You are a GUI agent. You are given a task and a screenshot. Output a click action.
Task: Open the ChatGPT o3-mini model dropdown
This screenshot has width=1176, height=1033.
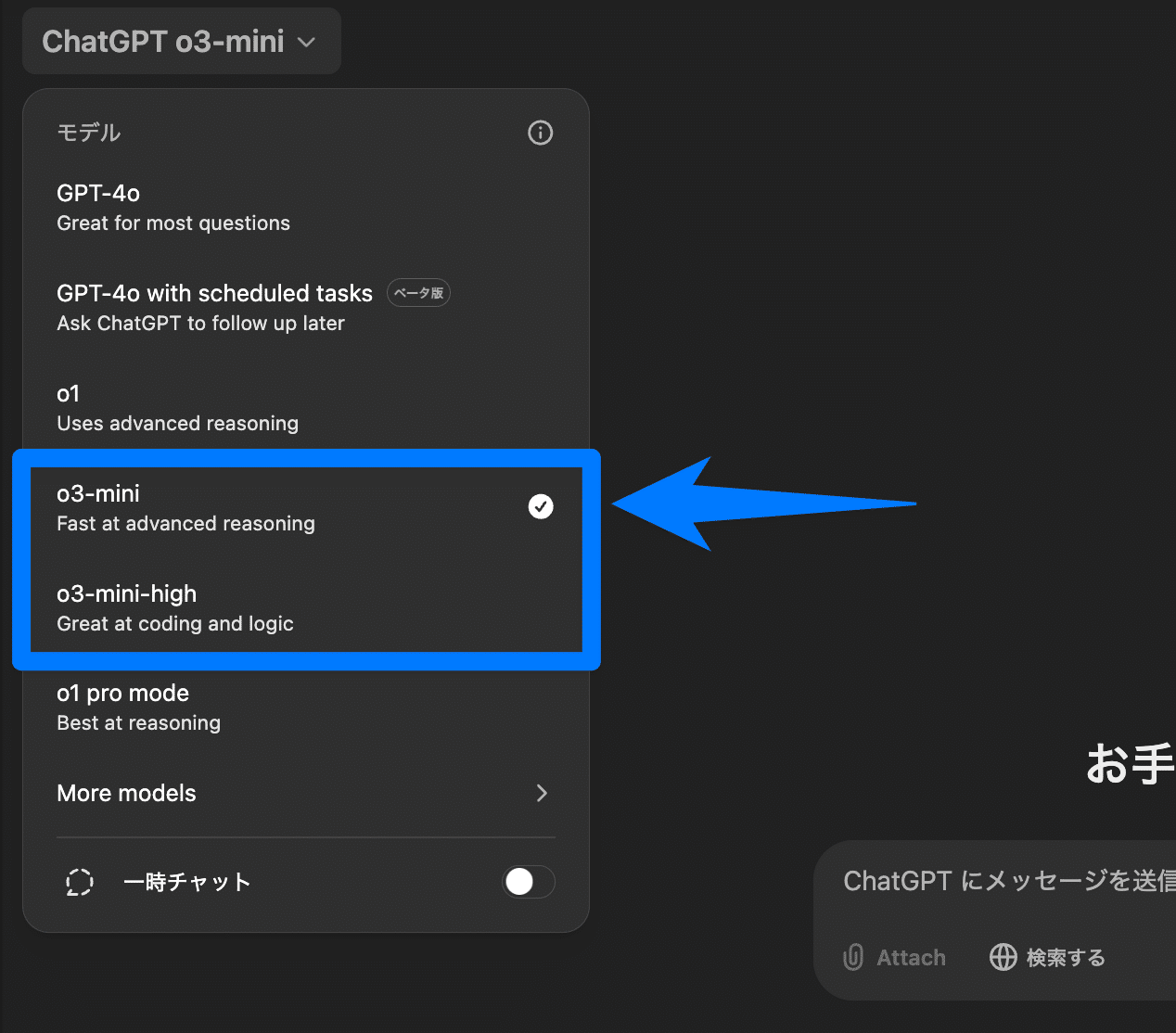181,42
